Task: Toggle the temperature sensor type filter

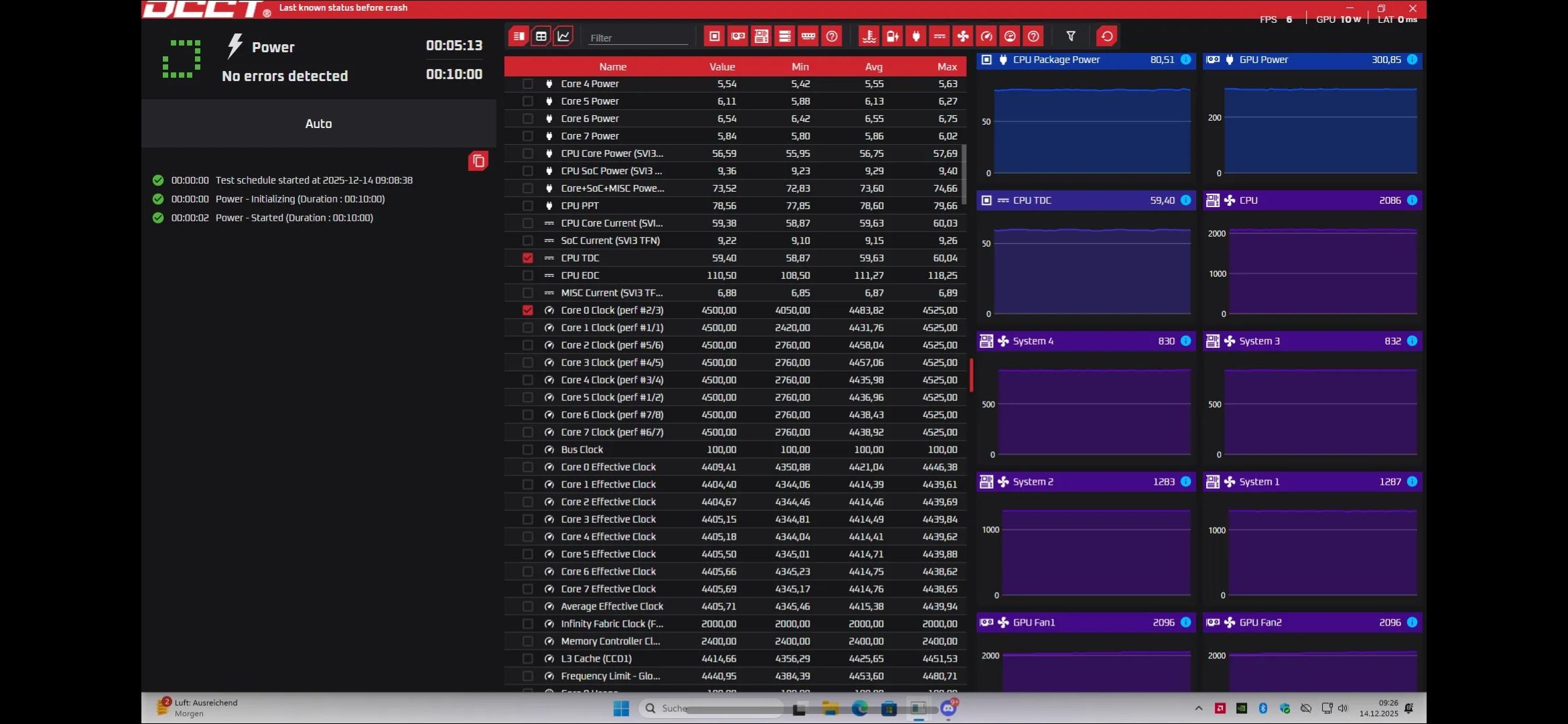Action: [869, 36]
